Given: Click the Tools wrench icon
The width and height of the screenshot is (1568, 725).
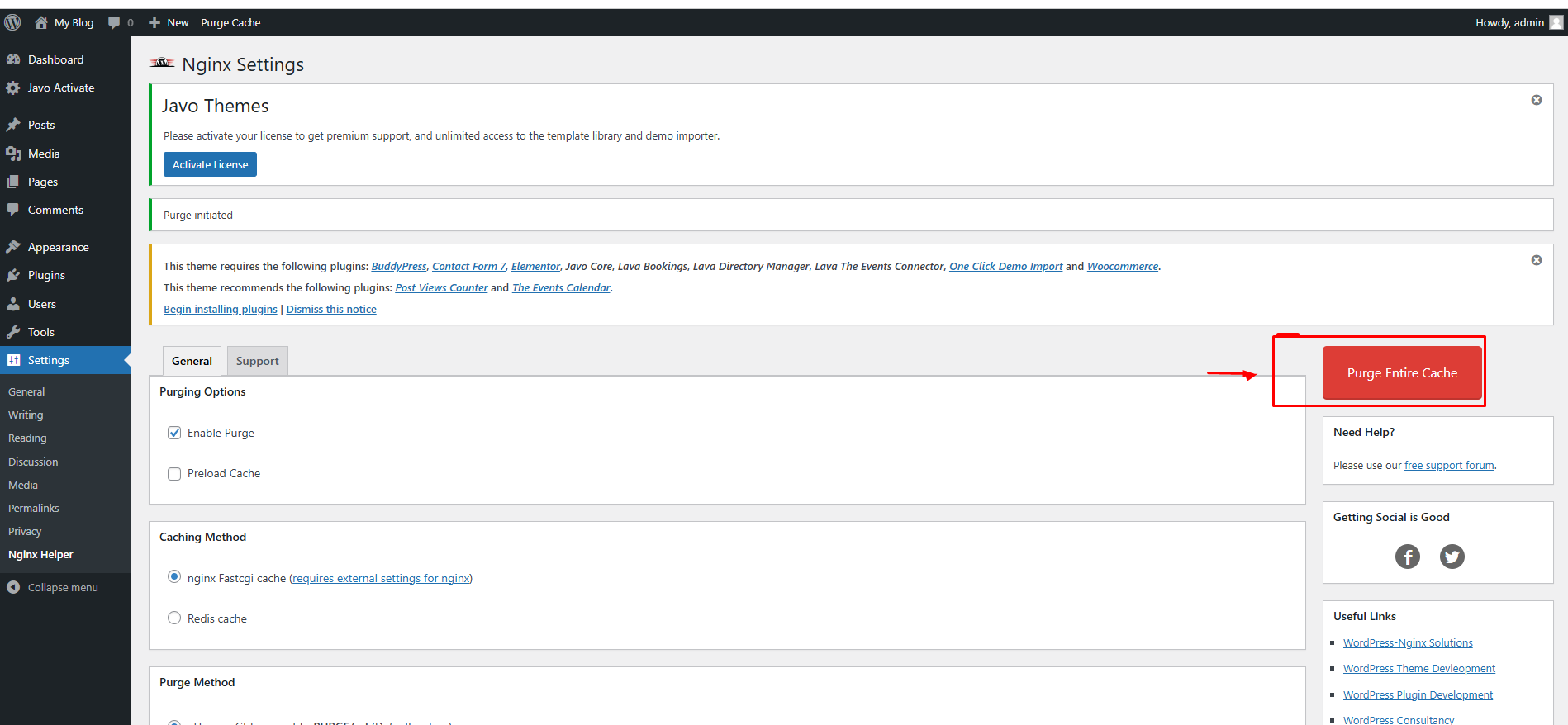Looking at the screenshot, I should (x=13, y=332).
